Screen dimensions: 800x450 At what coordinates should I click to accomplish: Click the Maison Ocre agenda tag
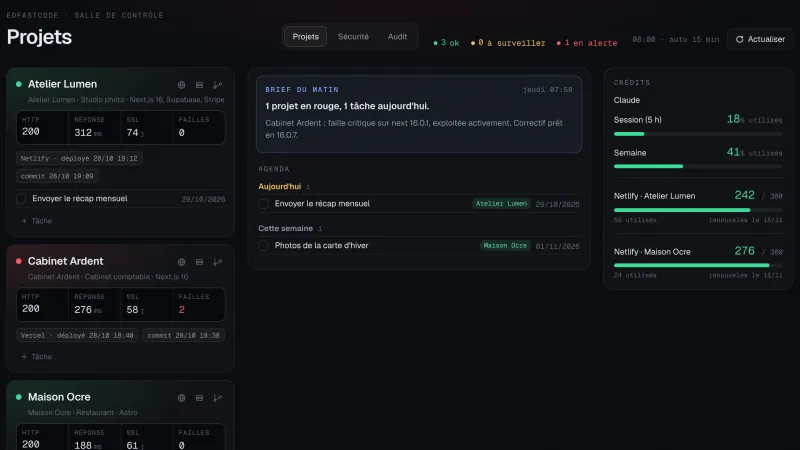[505, 245]
